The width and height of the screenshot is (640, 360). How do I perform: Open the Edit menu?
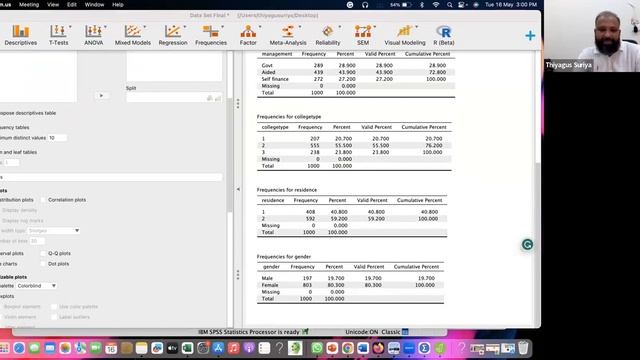pyautogui.click(x=72, y=5)
